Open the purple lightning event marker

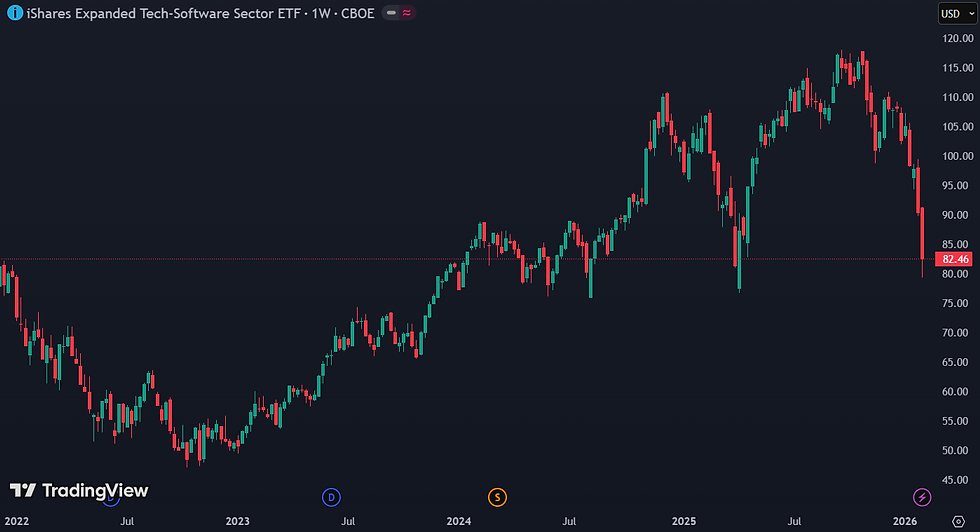[x=922, y=498]
